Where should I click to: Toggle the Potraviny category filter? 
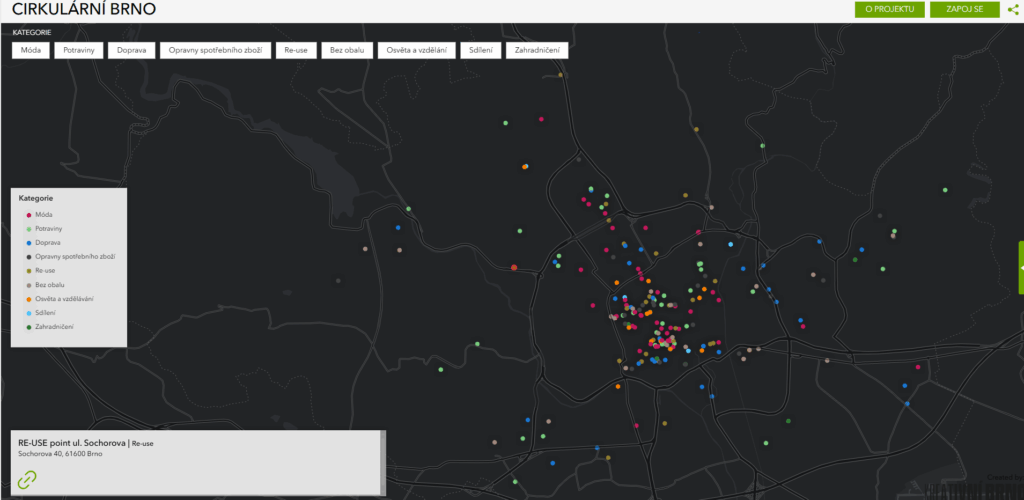pos(79,50)
